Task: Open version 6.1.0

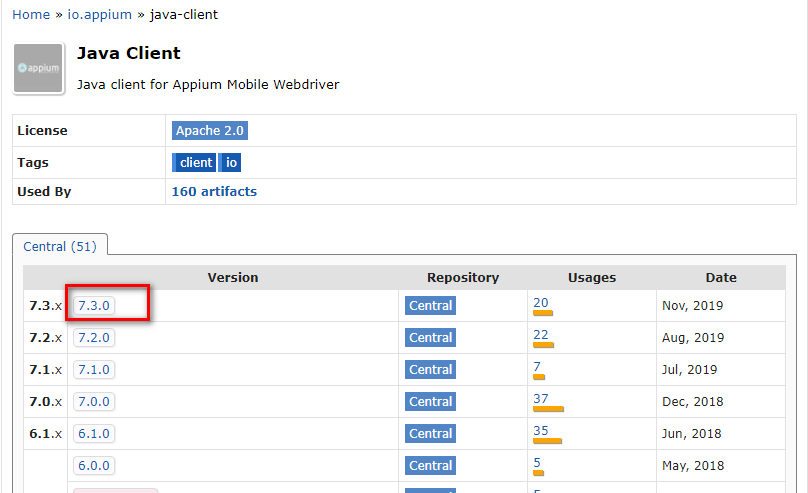Action: [x=94, y=433]
